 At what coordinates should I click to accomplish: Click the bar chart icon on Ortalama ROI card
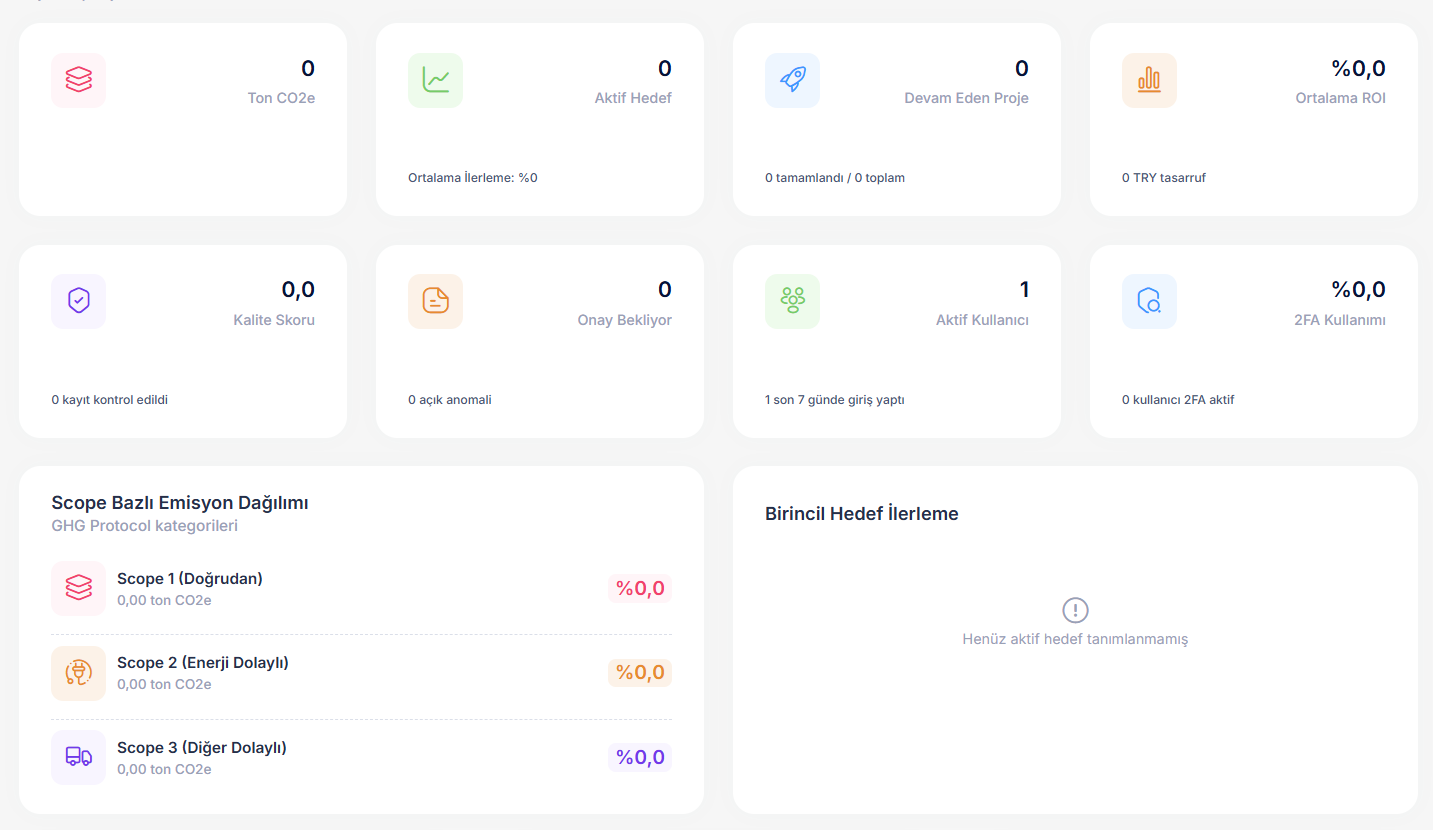pos(1149,80)
